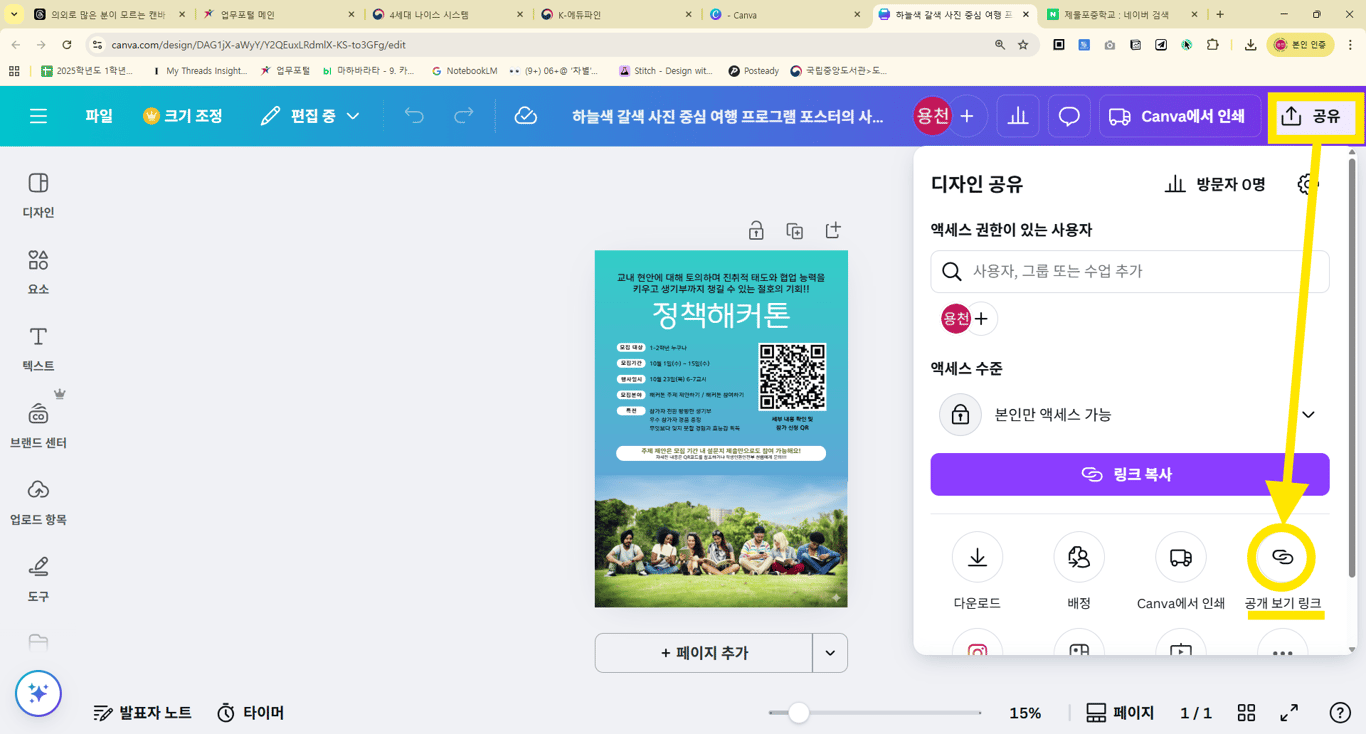Viewport: 1366px width, 734px height.
Task: Share to Instagram from the share panel
Action: point(977,645)
